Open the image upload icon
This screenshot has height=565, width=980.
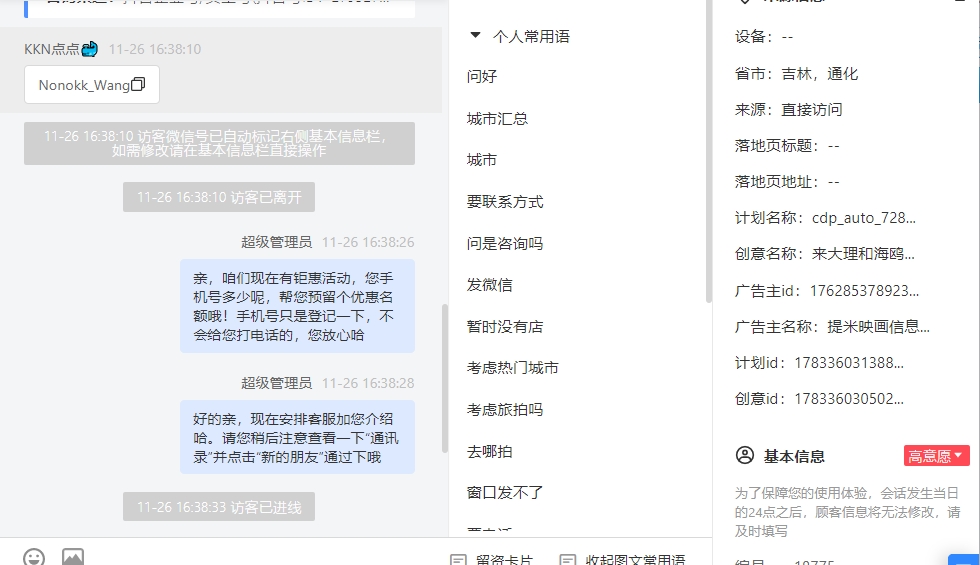pos(72,557)
